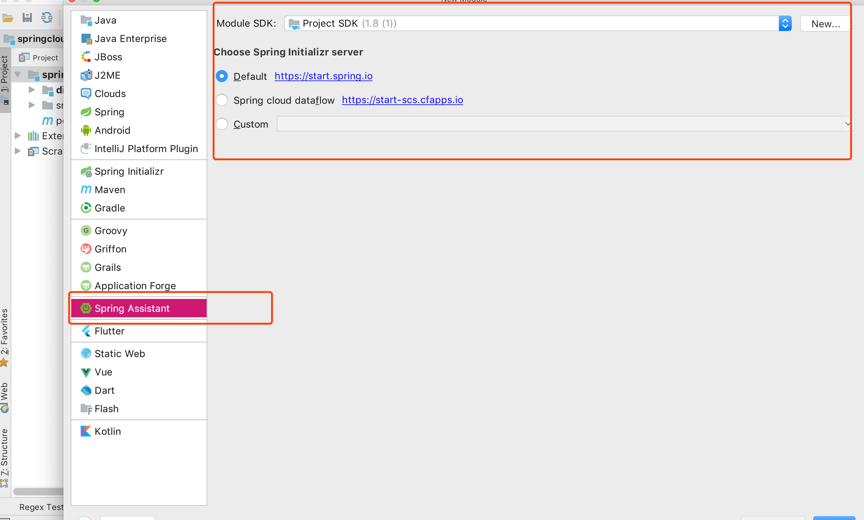
Task: Select the Java module type
Action: point(139,20)
